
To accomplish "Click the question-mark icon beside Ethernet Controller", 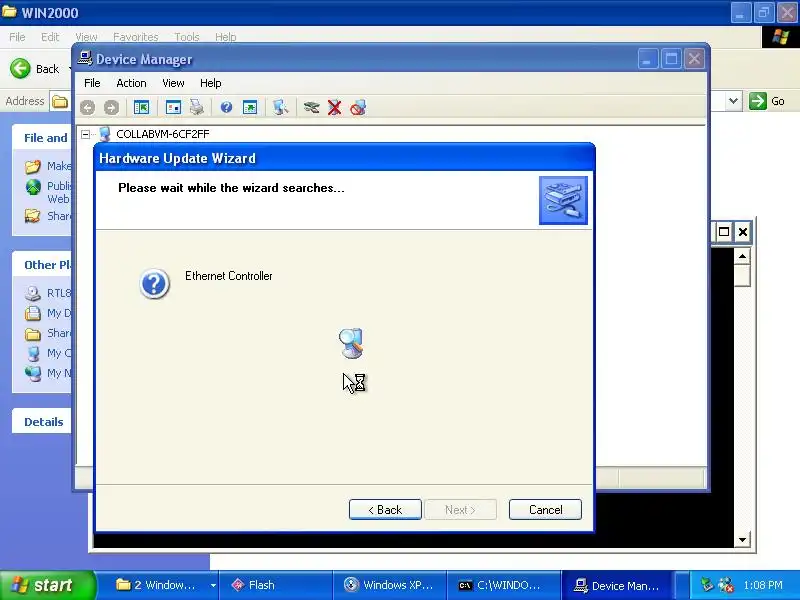I will point(154,284).
